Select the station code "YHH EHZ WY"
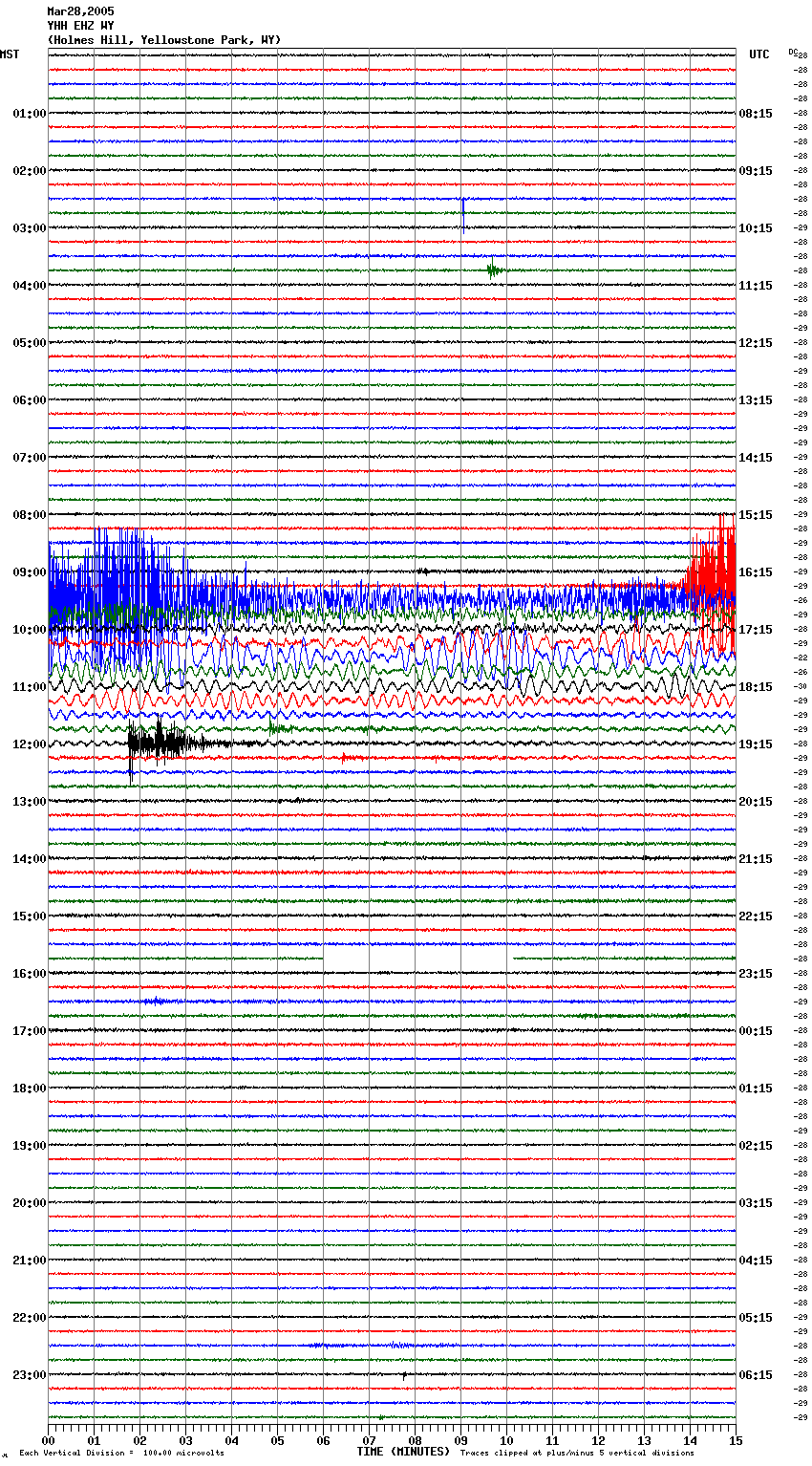The height and width of the screenshot is (1466, 812). [80, 26]
